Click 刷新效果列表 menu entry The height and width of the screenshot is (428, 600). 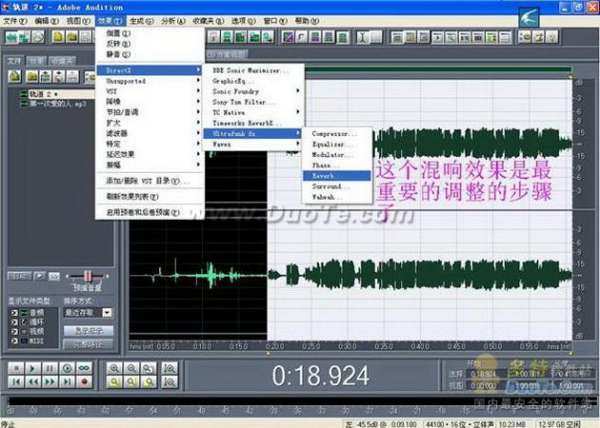pos(149,197)
